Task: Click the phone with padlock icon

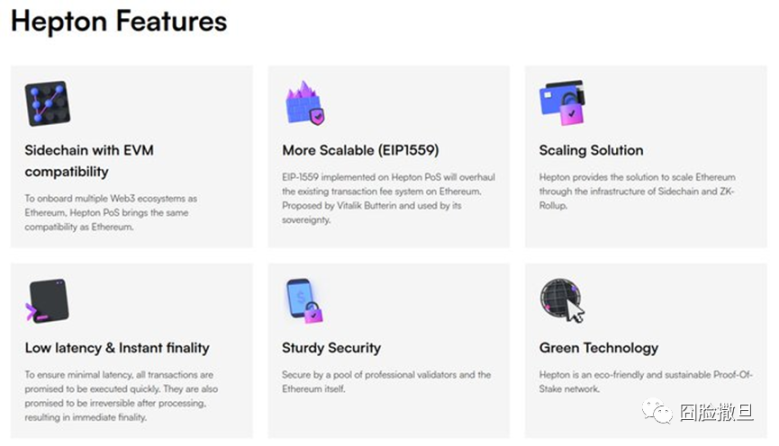Action: [x=304, y=301]
